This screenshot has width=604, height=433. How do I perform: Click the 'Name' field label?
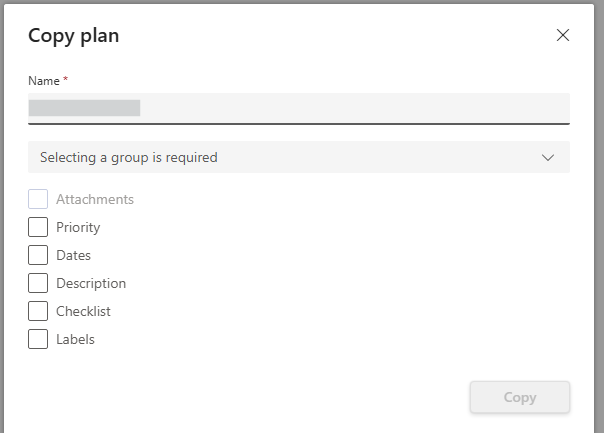pos(44,81)
